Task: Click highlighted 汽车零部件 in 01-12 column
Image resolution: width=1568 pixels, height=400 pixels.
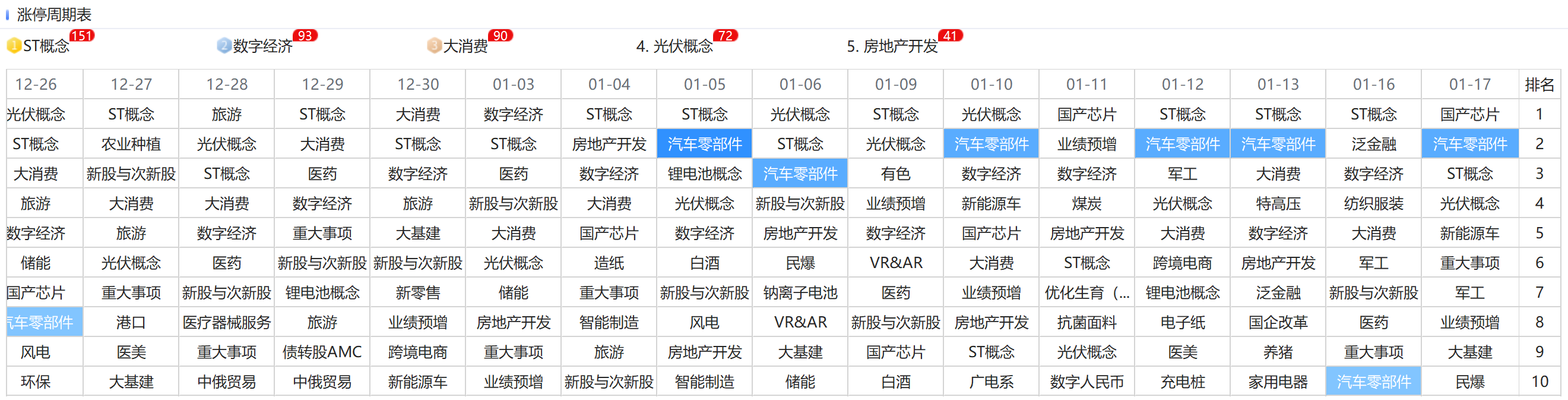Action: 1182,144
